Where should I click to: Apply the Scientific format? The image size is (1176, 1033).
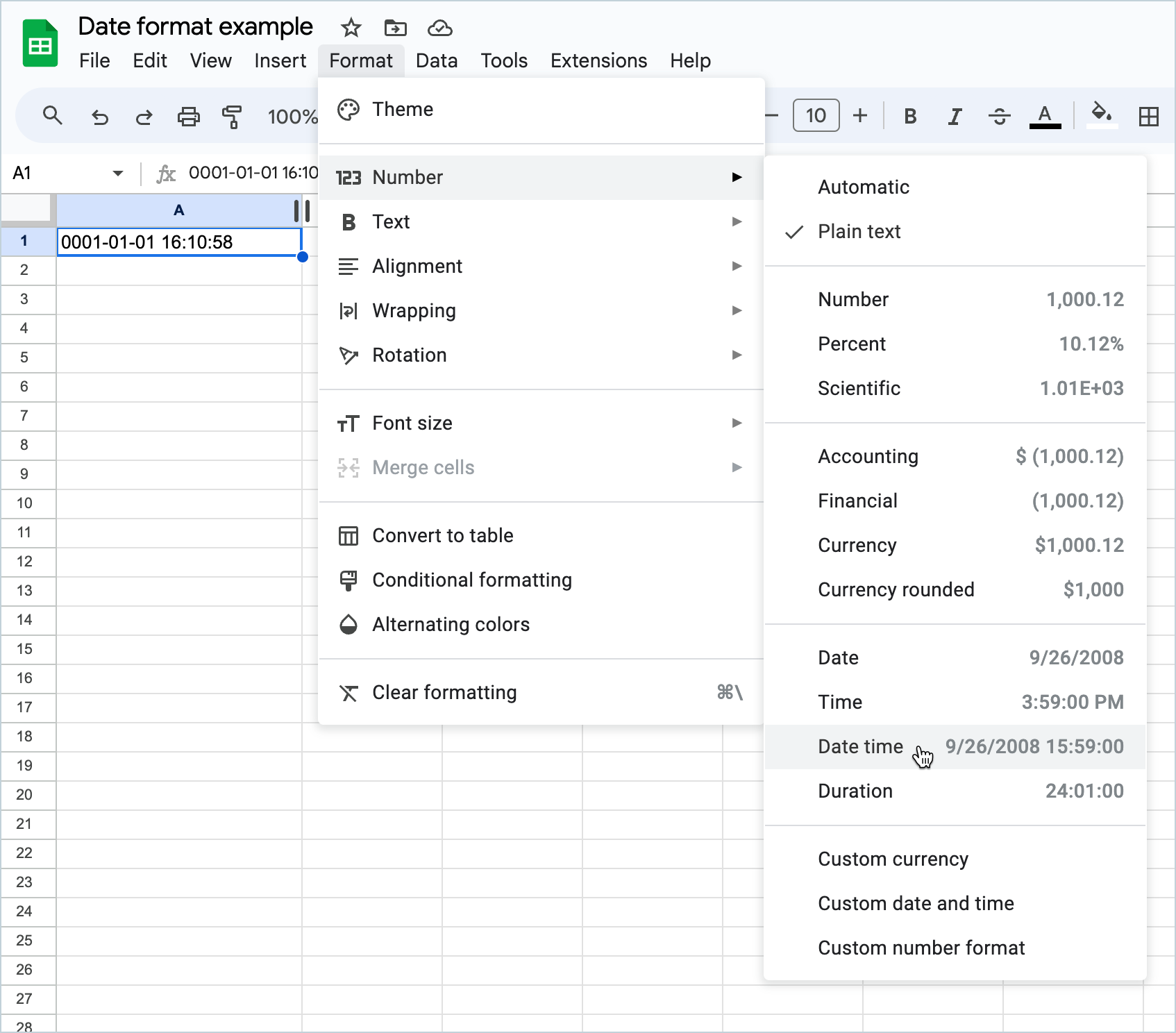coord(955,389)
